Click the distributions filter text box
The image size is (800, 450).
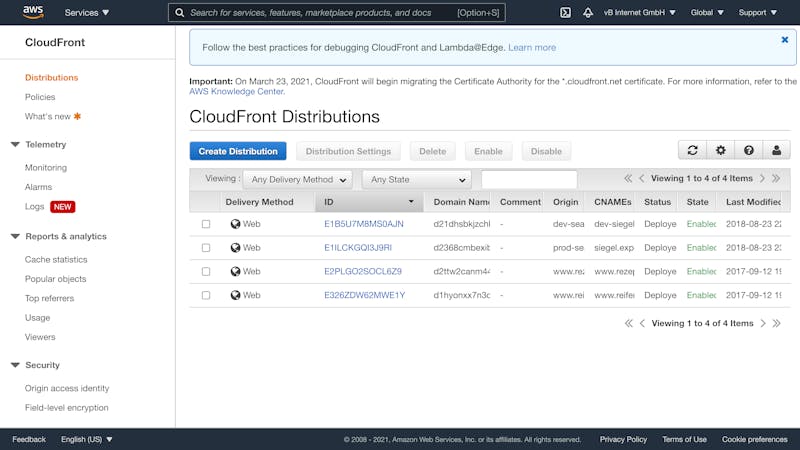click(x=529, y=179)
